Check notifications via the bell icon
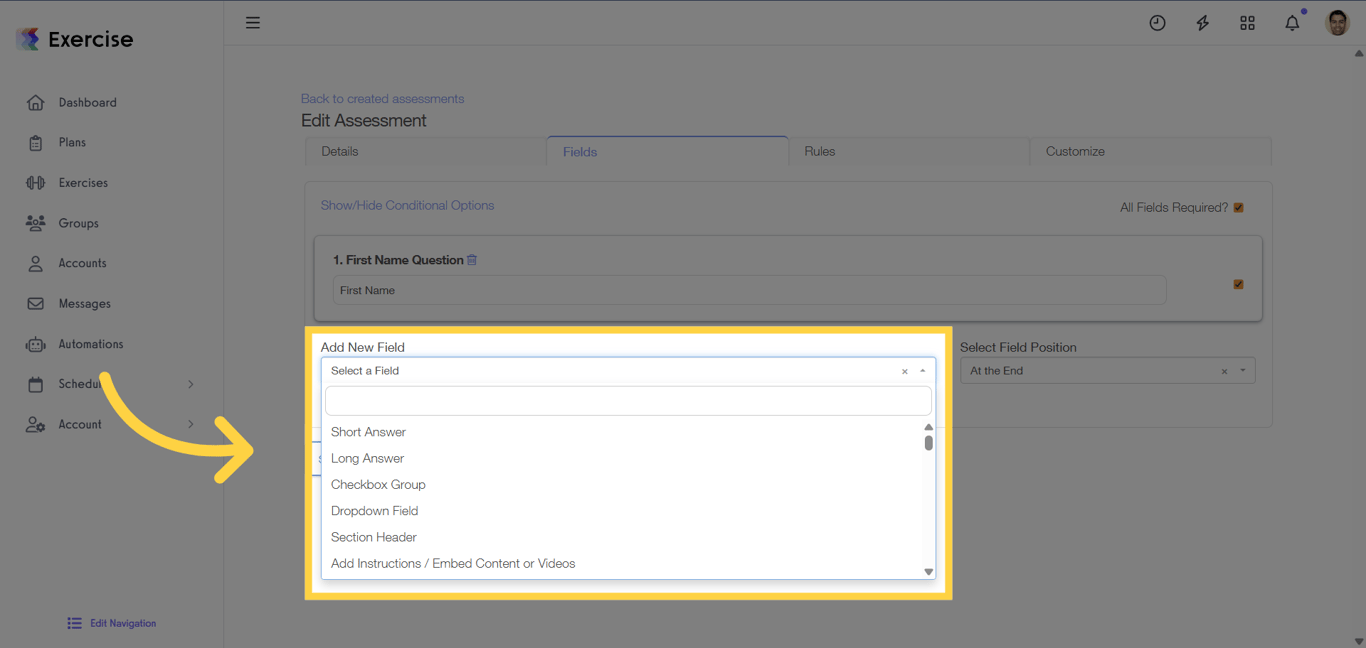The width and height of the screenshot is (1366, 648). point(1291,22)
